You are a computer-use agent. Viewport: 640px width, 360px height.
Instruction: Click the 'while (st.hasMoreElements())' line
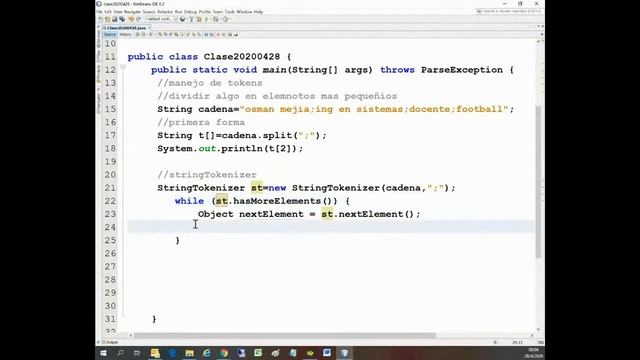pos(262,201)
